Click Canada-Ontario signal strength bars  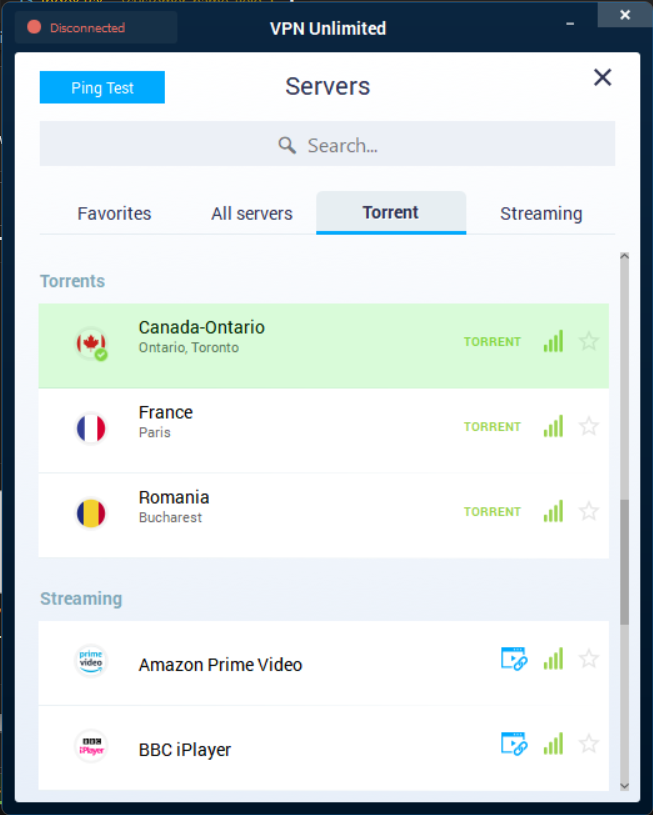click(553, 341)
